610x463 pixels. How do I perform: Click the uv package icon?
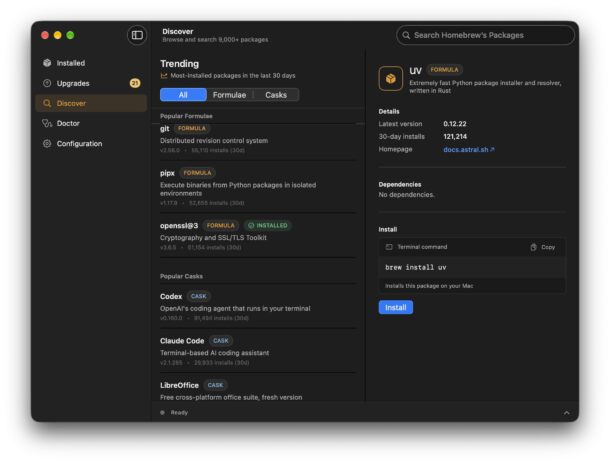point(391,79)
